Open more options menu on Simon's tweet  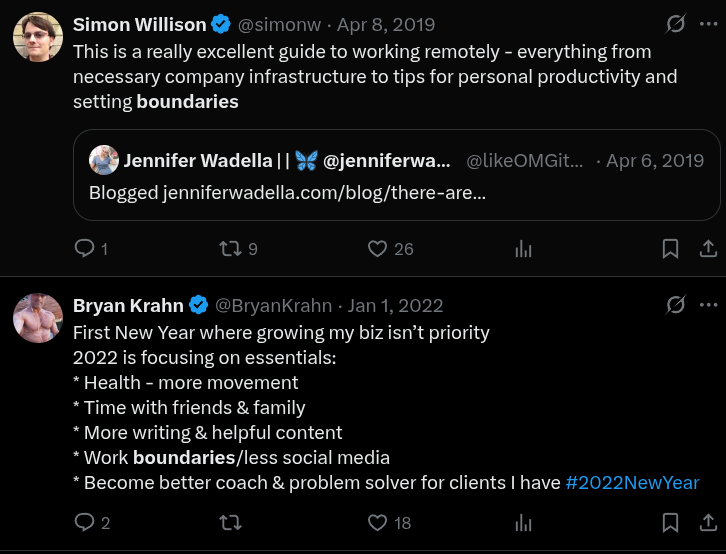pyautogui.click(x=708, y=24)
